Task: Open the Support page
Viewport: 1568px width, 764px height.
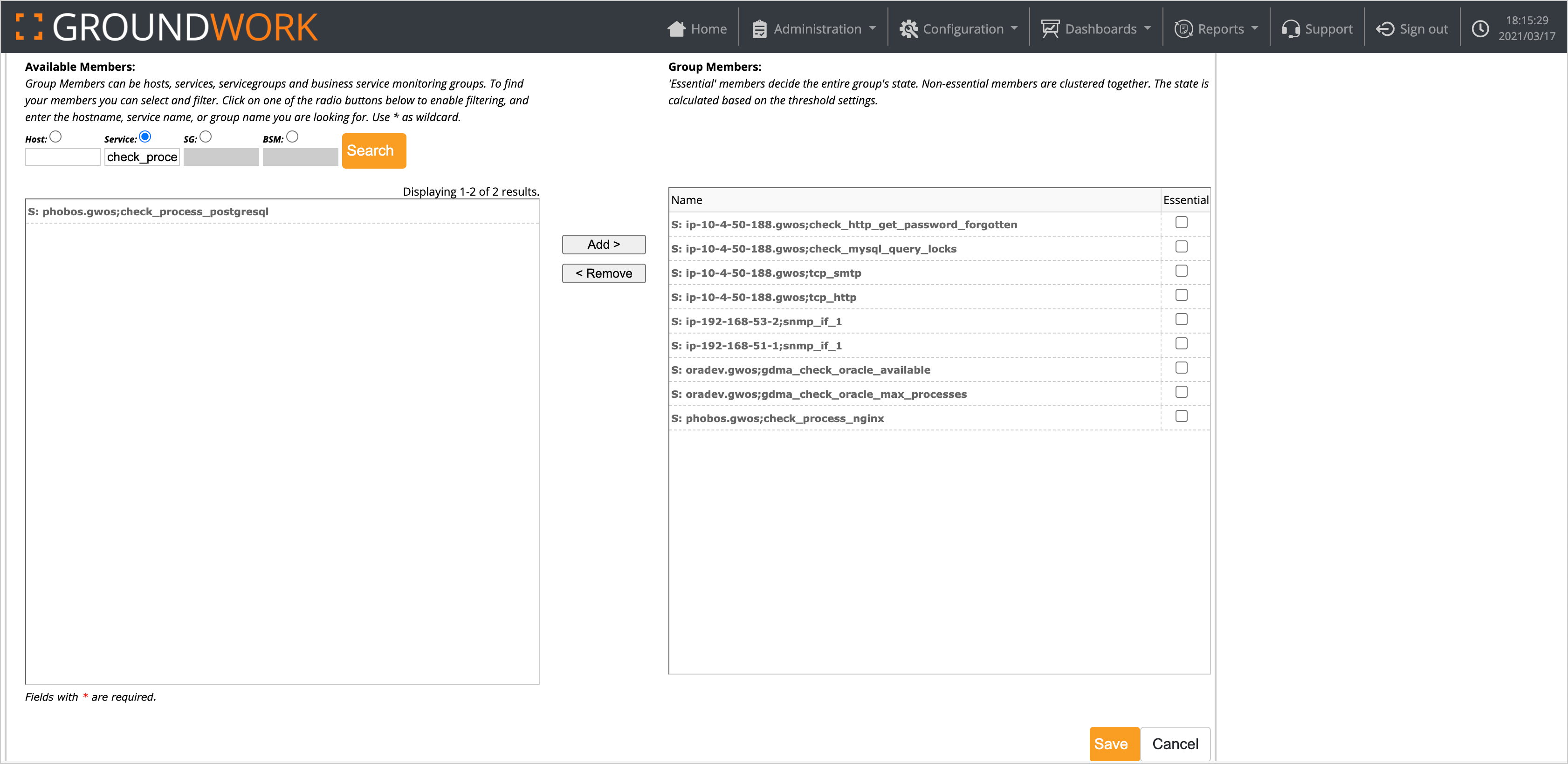Action: tap(1317, 28)
